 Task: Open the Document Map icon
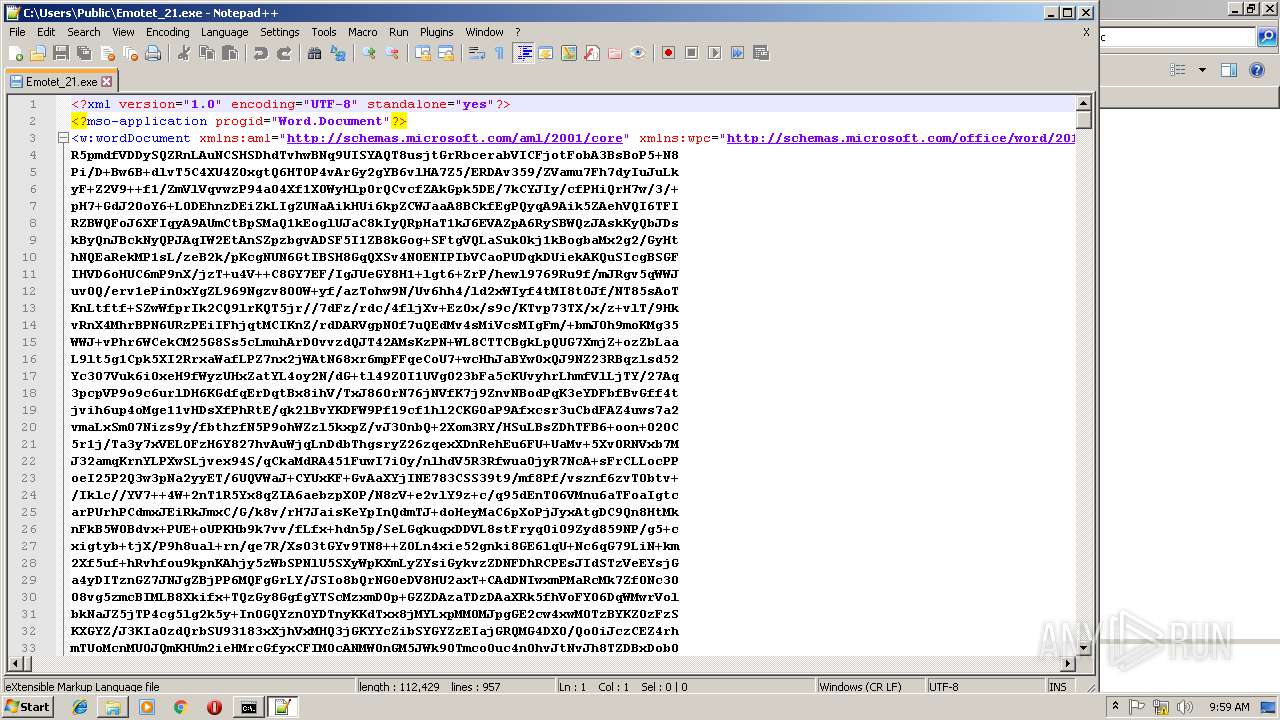[x=569, y=53]
